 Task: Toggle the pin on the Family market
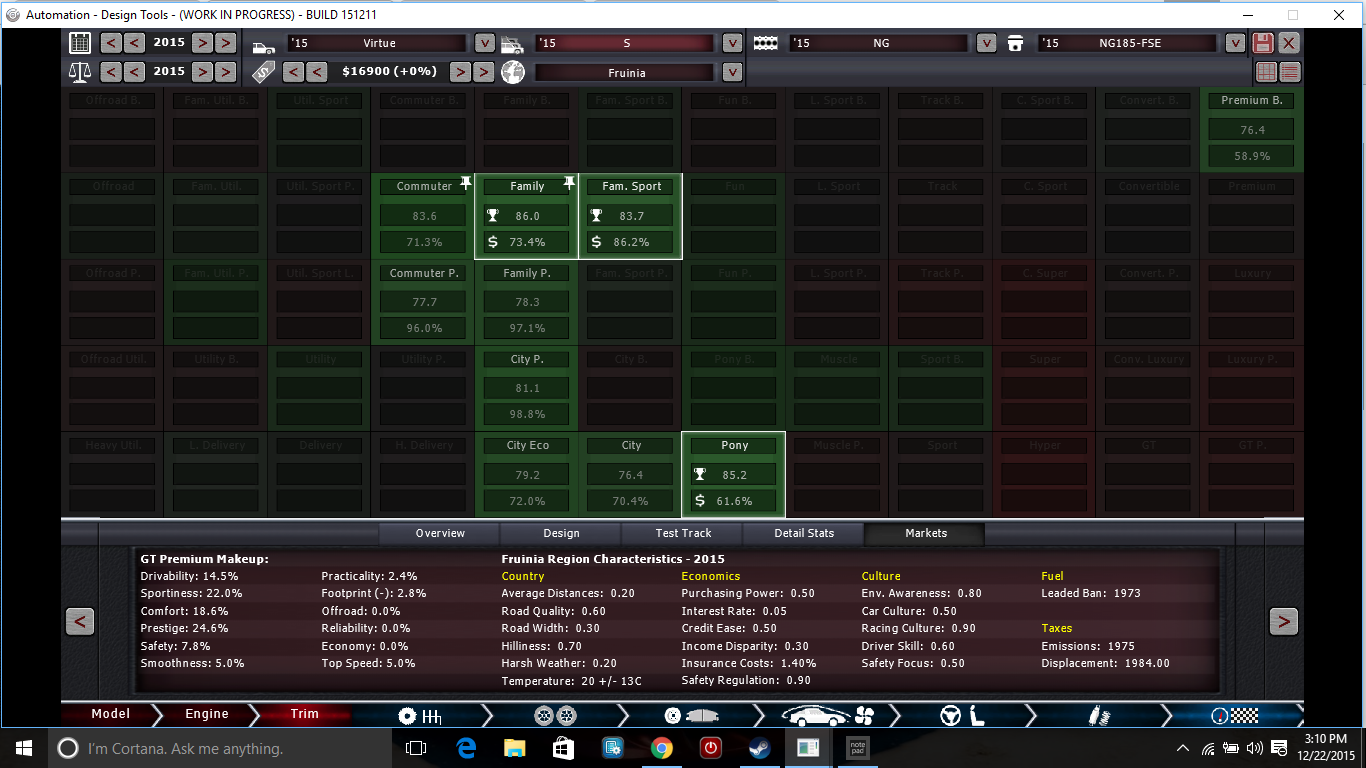(x=569, y=184)
